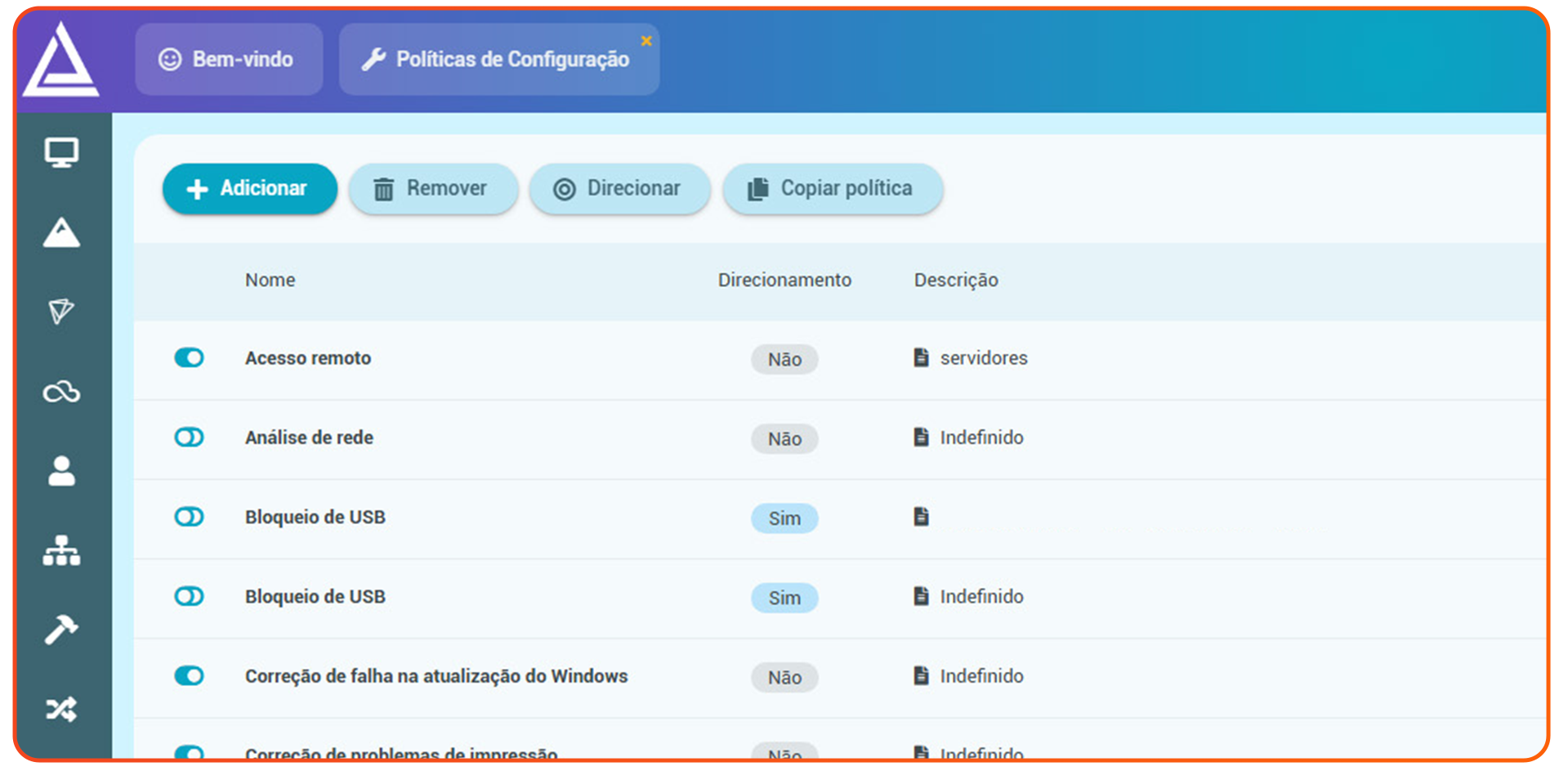The image size is (1568, 780).
Task: Click the triangle logo at top left
Action: click(61, 60)
